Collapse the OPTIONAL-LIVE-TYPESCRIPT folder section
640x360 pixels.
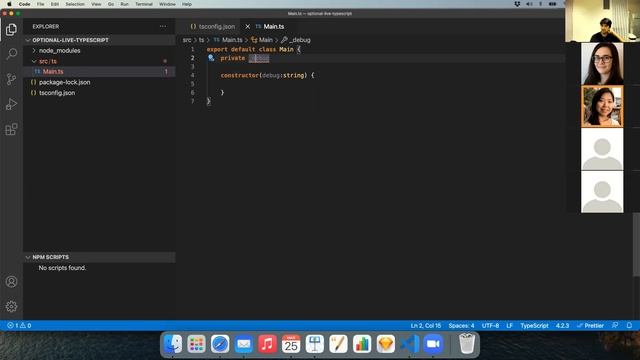[100, 40]
